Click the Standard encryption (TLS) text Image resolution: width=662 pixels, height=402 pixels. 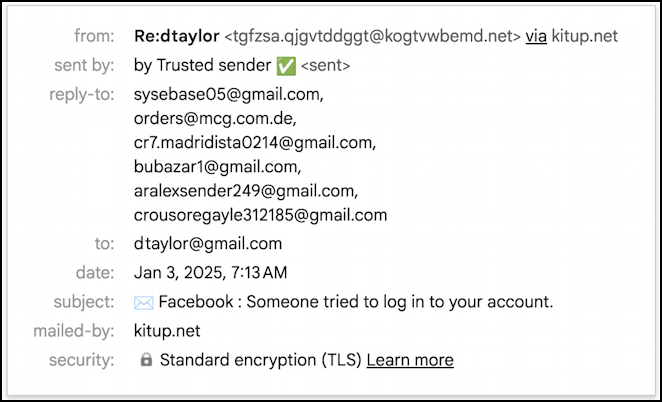(260, 360)
